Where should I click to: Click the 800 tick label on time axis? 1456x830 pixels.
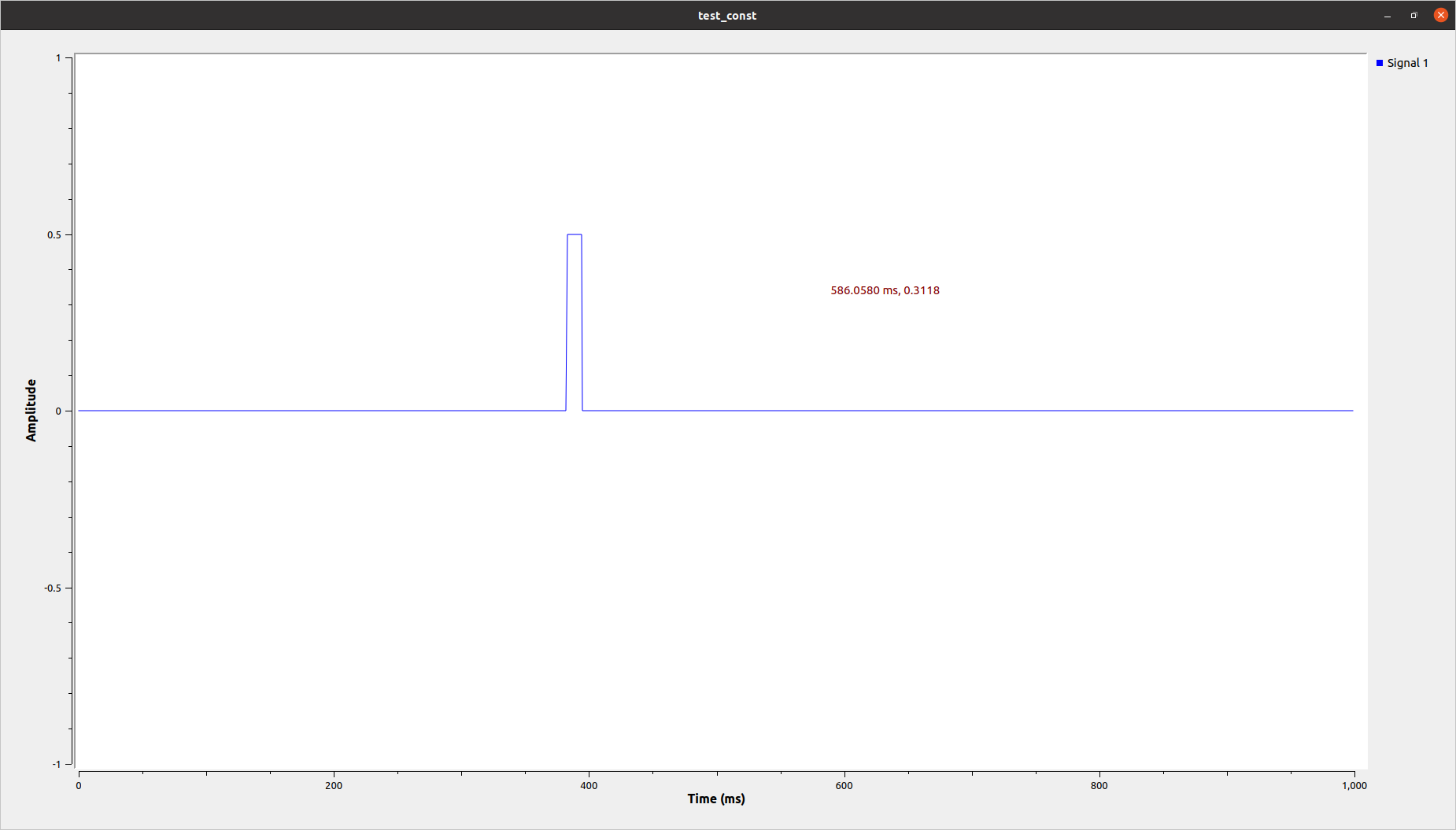coord(1099,785)
